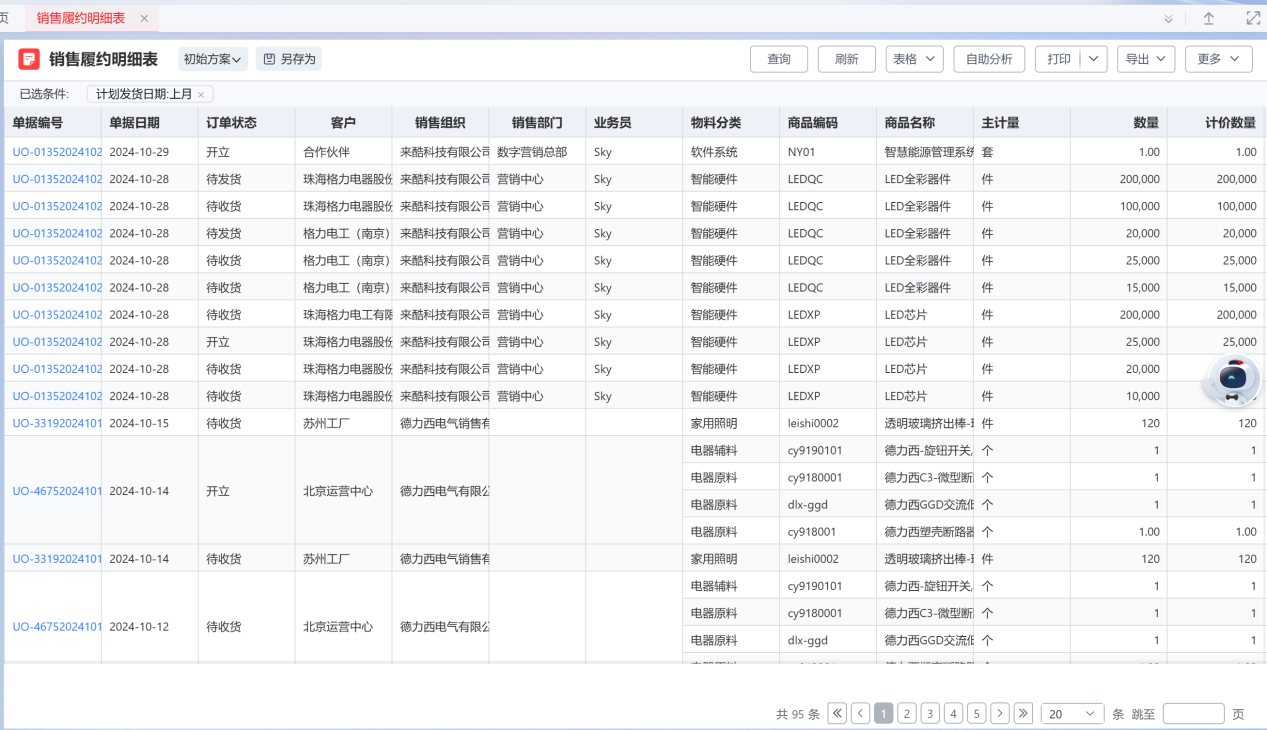The image size is (1267, 730).
Task: Go to page 3
Action: 930,713
